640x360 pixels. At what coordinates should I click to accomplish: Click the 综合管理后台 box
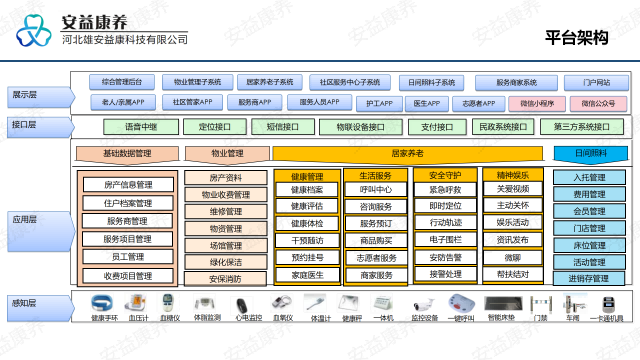(122, 82)
